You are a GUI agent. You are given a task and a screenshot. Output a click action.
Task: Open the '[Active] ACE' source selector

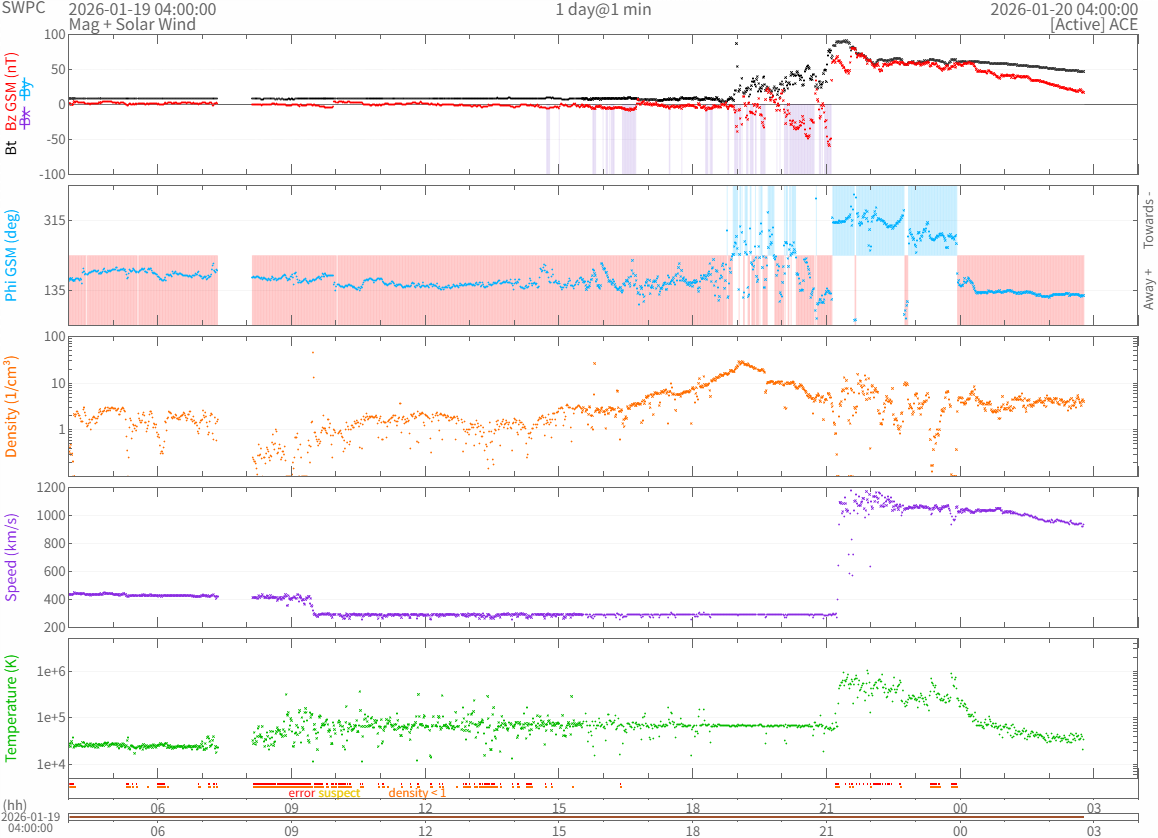point(1094,24)
